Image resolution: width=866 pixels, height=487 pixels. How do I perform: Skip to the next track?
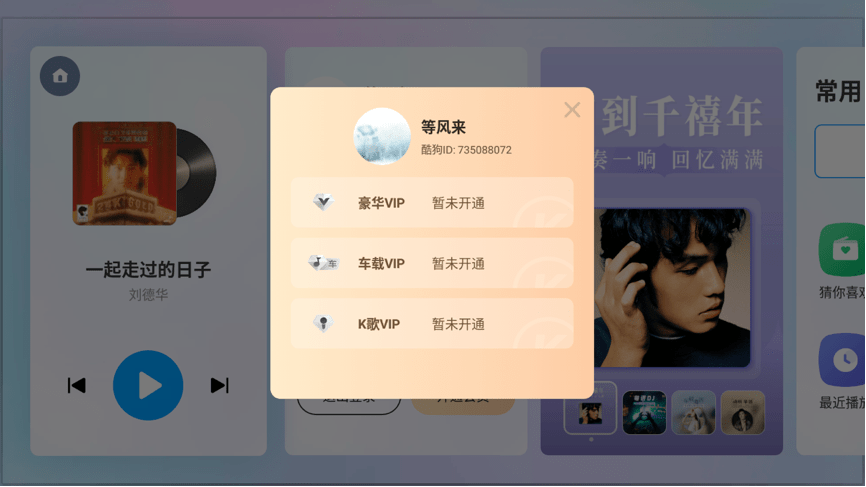[220, 385]
